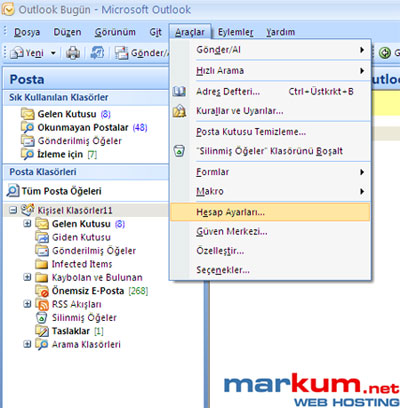
Task: Choose Adres Defteri from Araçlar menu
Action: [x=270, y=91]
